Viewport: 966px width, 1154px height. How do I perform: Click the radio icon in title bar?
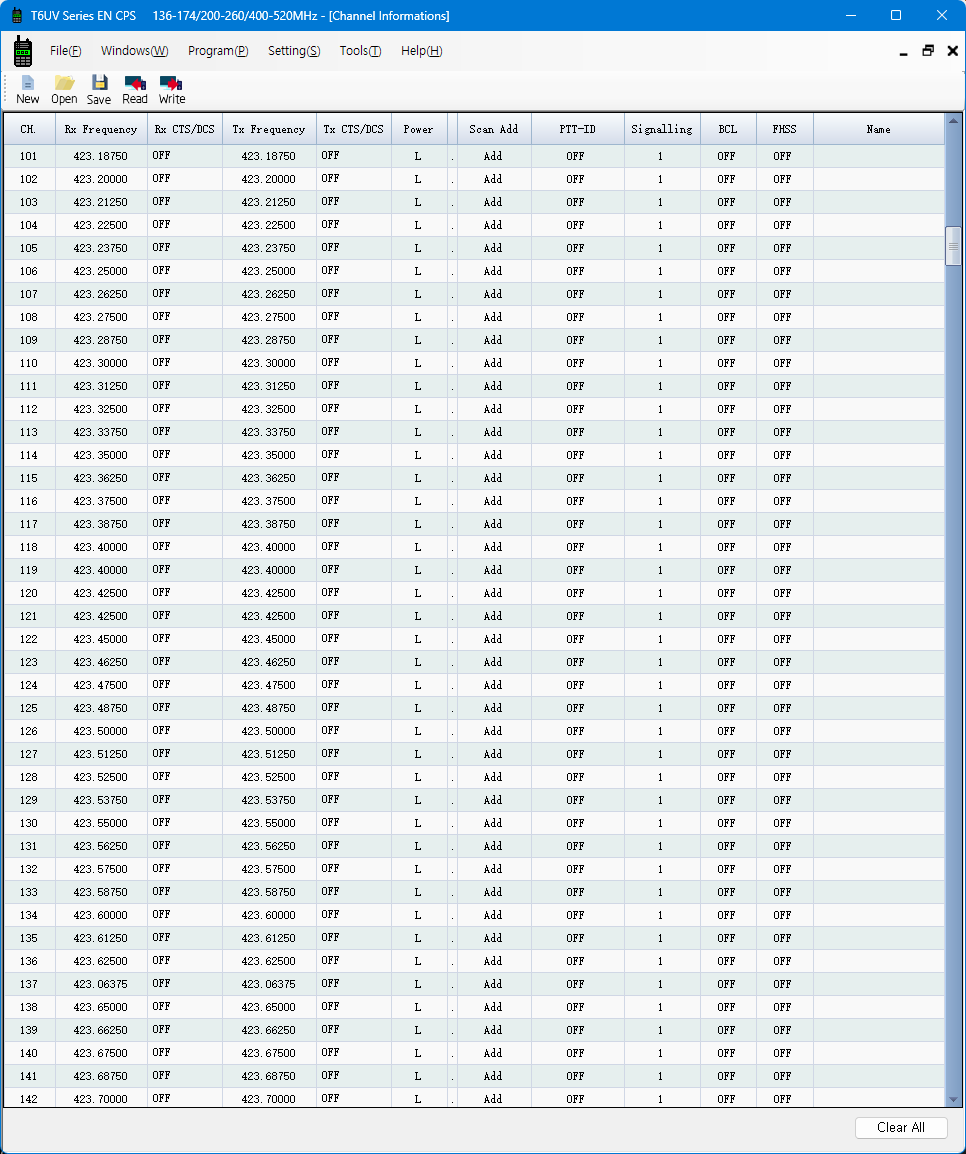[x=16, y=15]
